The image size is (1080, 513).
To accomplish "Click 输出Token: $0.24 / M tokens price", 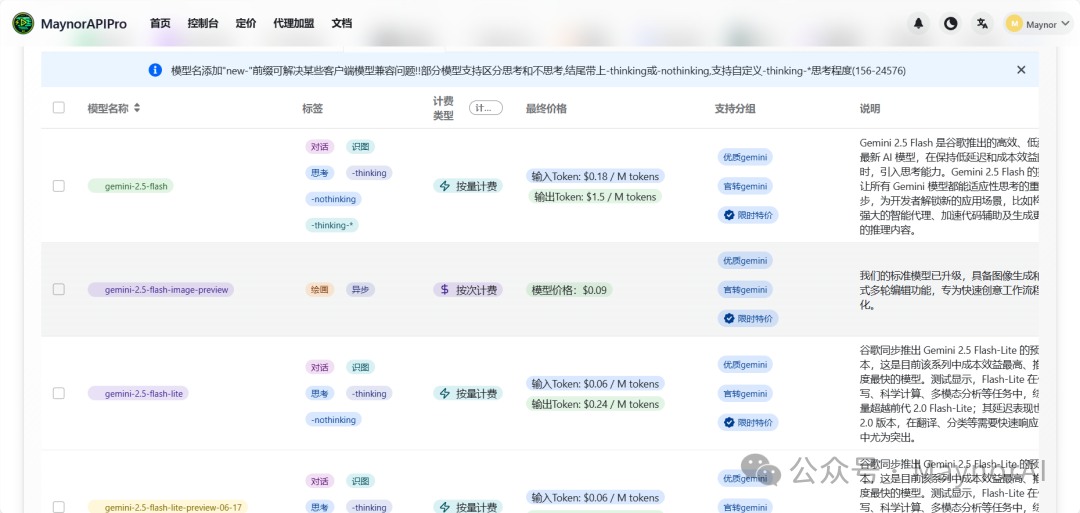I will [x=595, y=404].
